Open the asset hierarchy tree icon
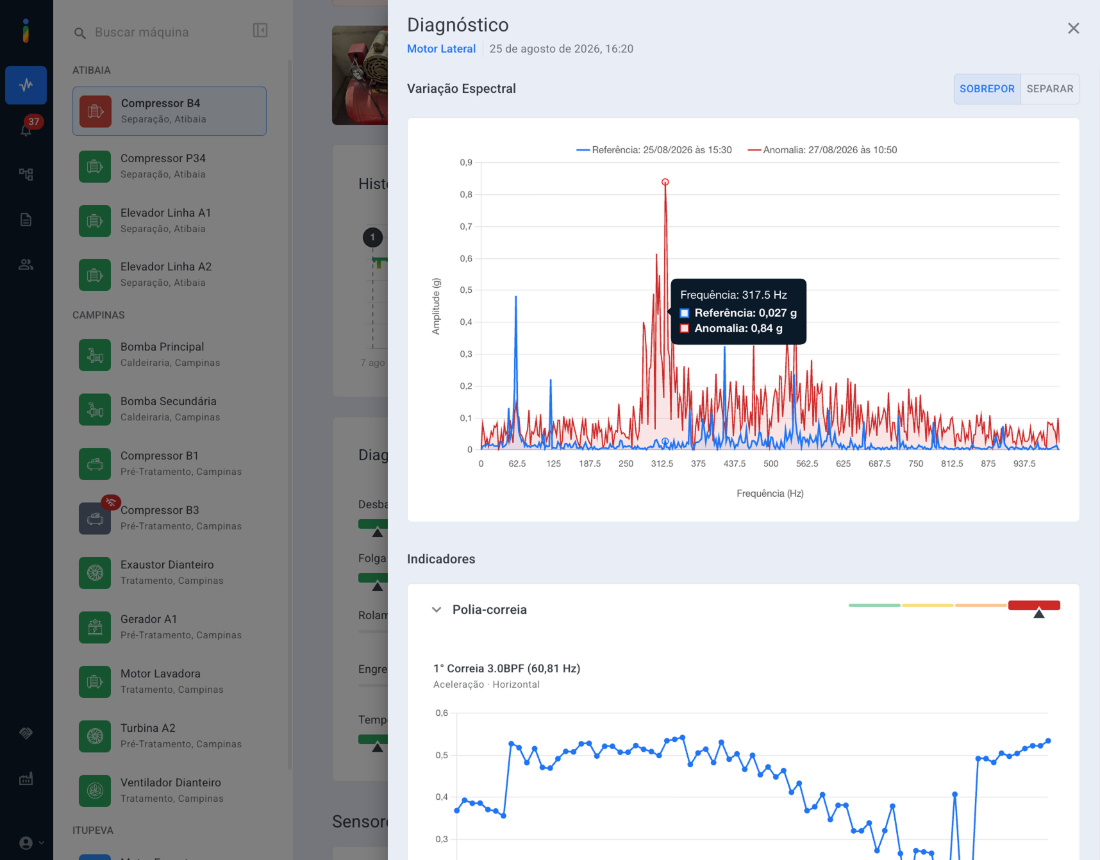The height and width of the screenshot is (860, 1100). click(26, 174)
